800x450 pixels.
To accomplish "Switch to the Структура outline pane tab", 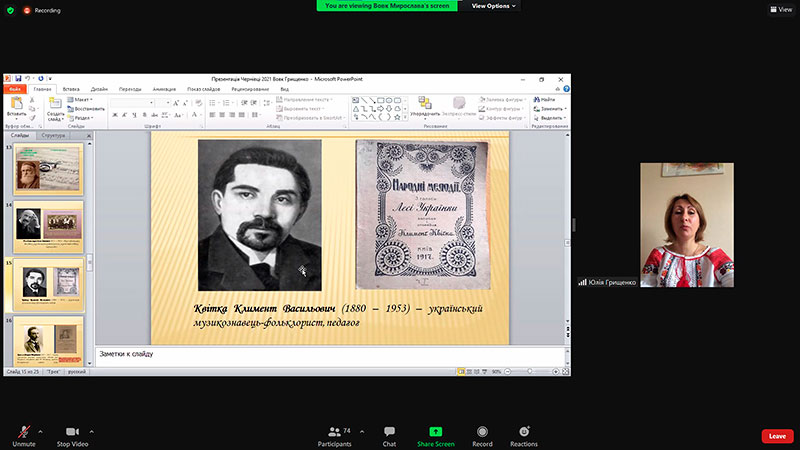I will (54, 136).
